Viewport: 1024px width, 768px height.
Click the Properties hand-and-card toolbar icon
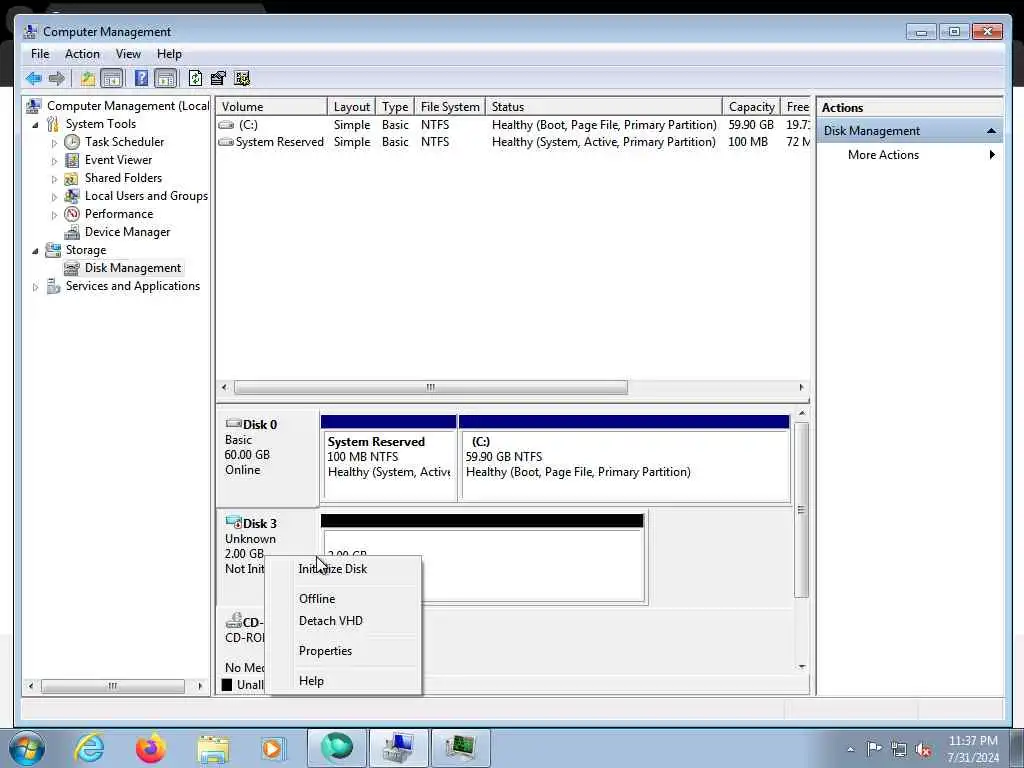218,79
